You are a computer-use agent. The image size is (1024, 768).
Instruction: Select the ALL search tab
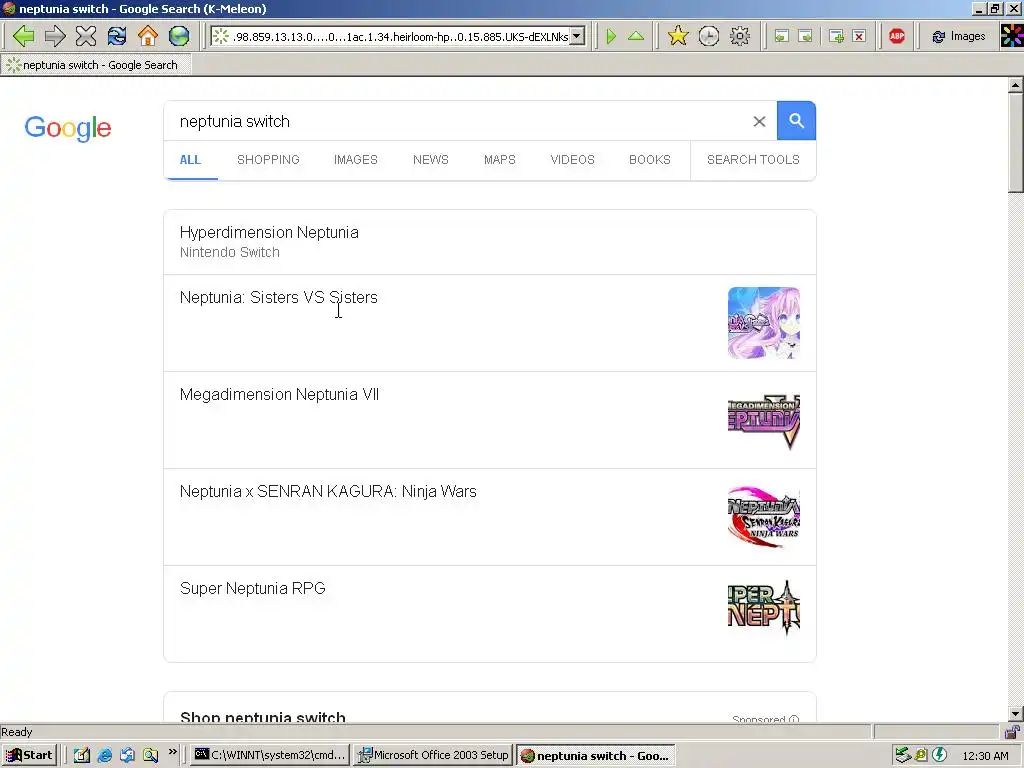(190, 160)
